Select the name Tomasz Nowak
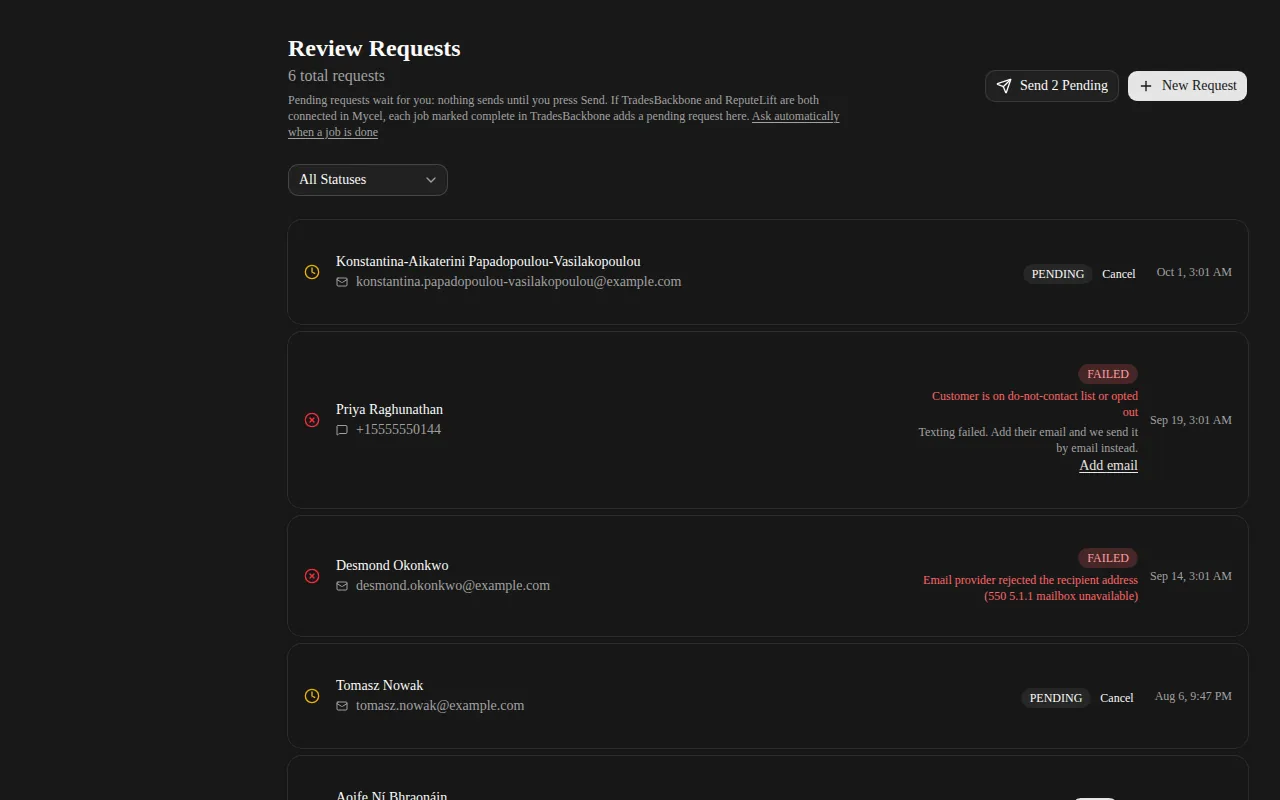Viewport: 1280px width, 800px height. pos(379,686)
